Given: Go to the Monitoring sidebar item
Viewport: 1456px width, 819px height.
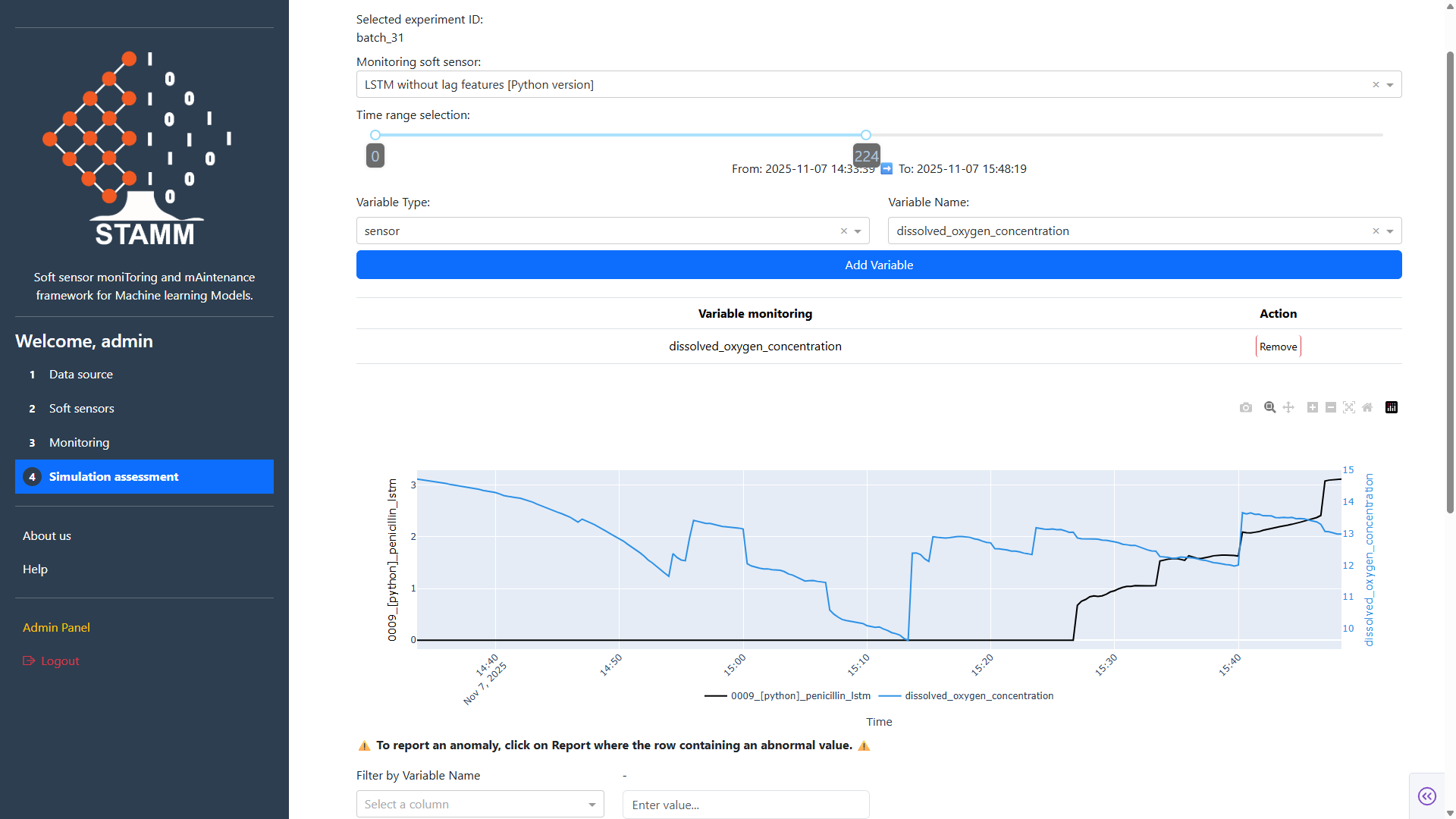Looking at the screenshot, I should pyautogui.click(x=79, y=443).
